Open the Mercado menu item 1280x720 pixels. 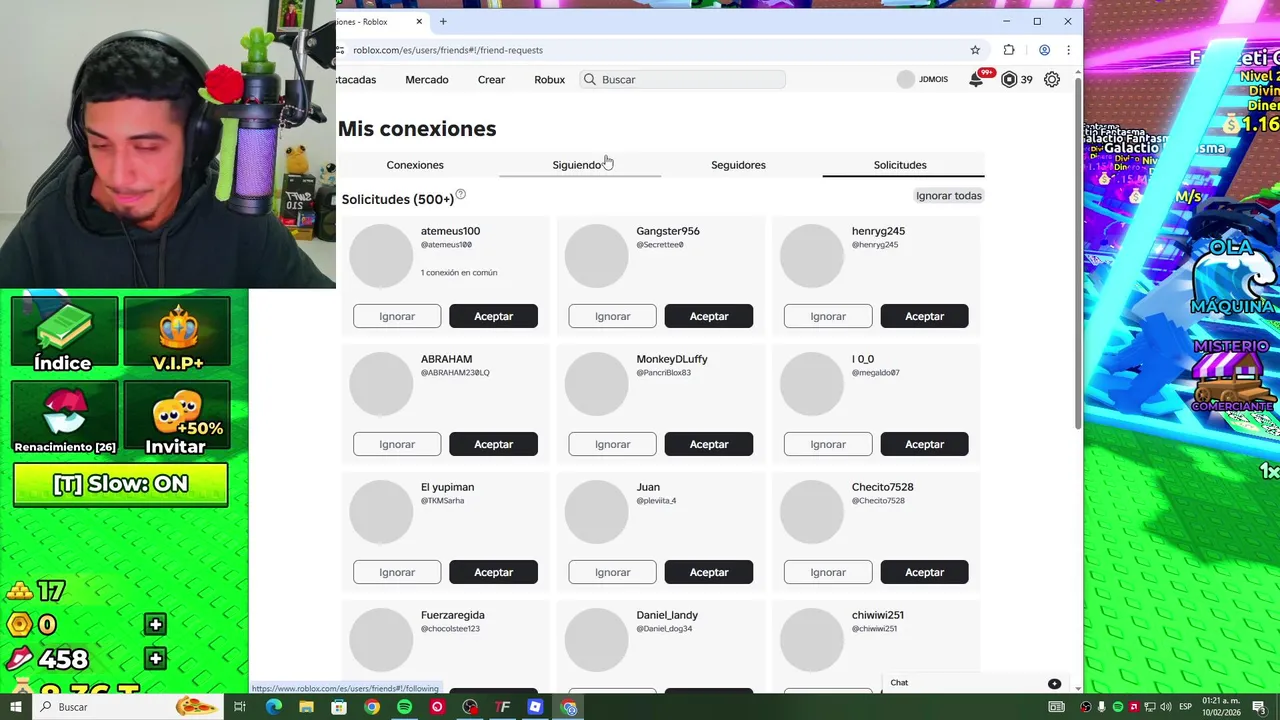(427, 80)
